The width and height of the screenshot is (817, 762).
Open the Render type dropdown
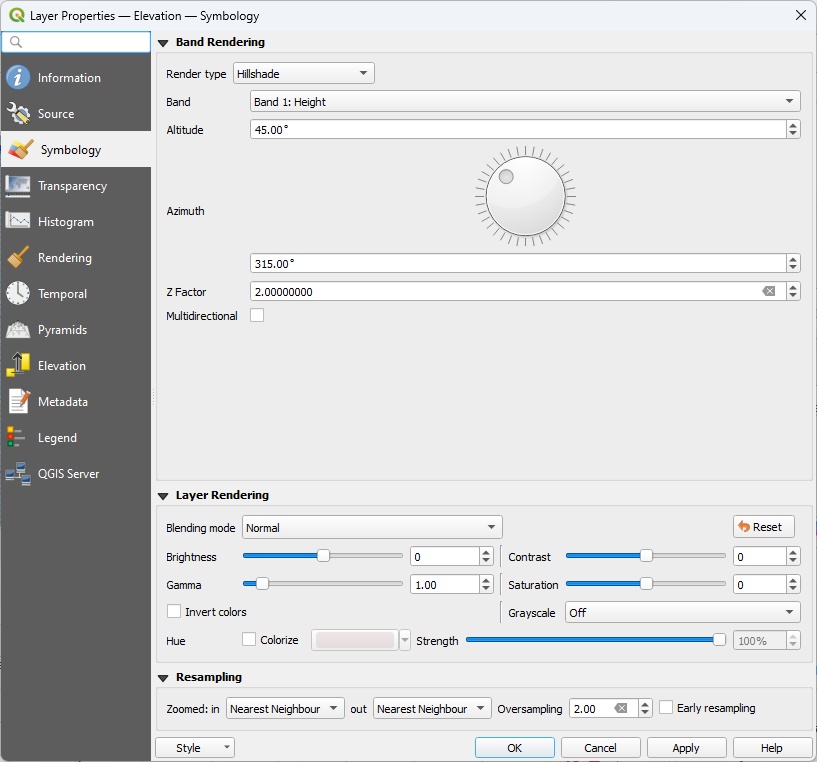303,73
